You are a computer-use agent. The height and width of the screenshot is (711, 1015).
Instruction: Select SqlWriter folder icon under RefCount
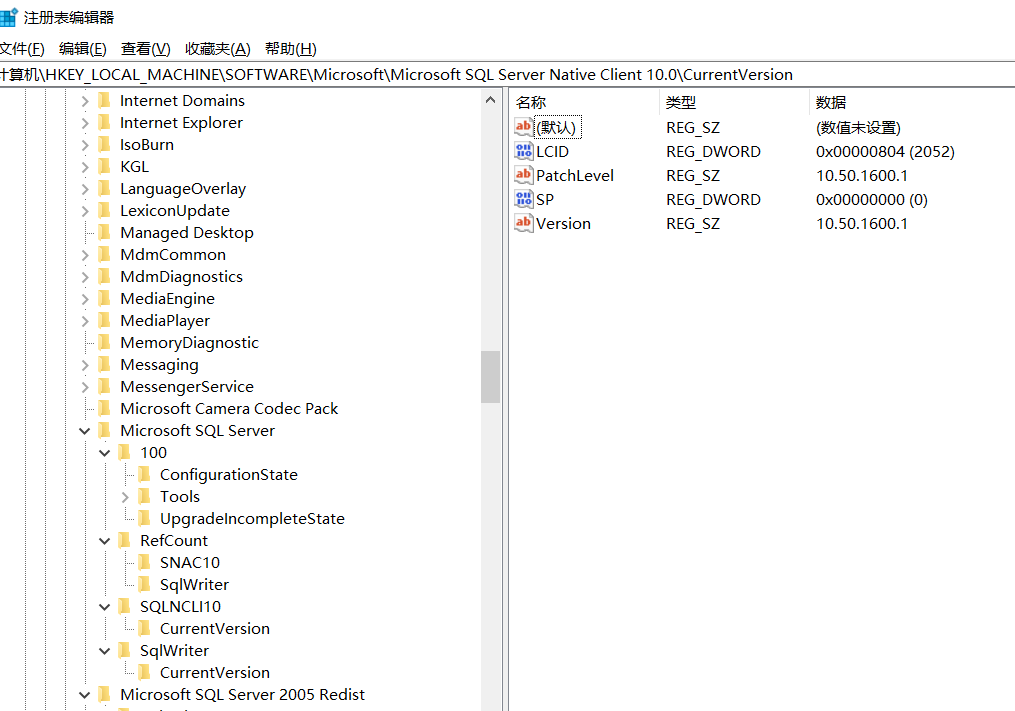click(x=144, y=585)
